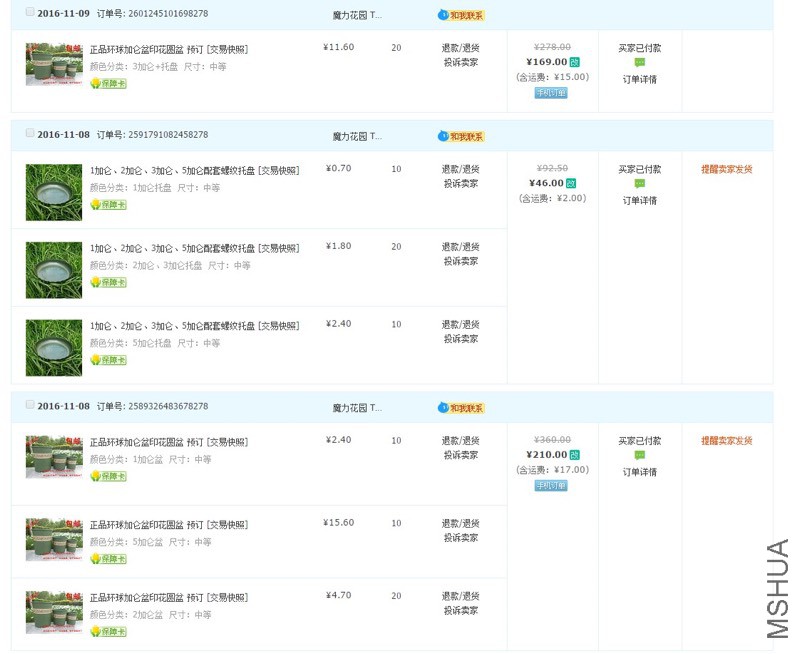The height and width of the screenshot is (654, 800).
Task: Click 提醒卖家发货 for the ¥210.00 order
Action: click(x=727, y=441)
